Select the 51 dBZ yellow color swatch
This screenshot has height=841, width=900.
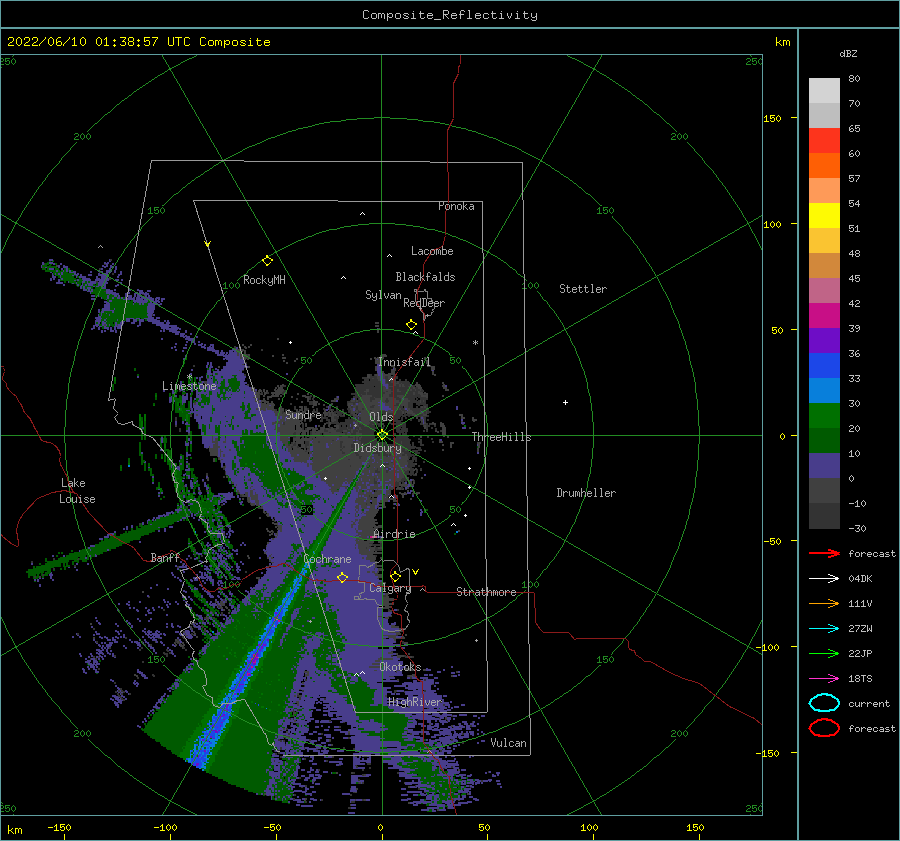pyautogui.click(x=824, y=215)
